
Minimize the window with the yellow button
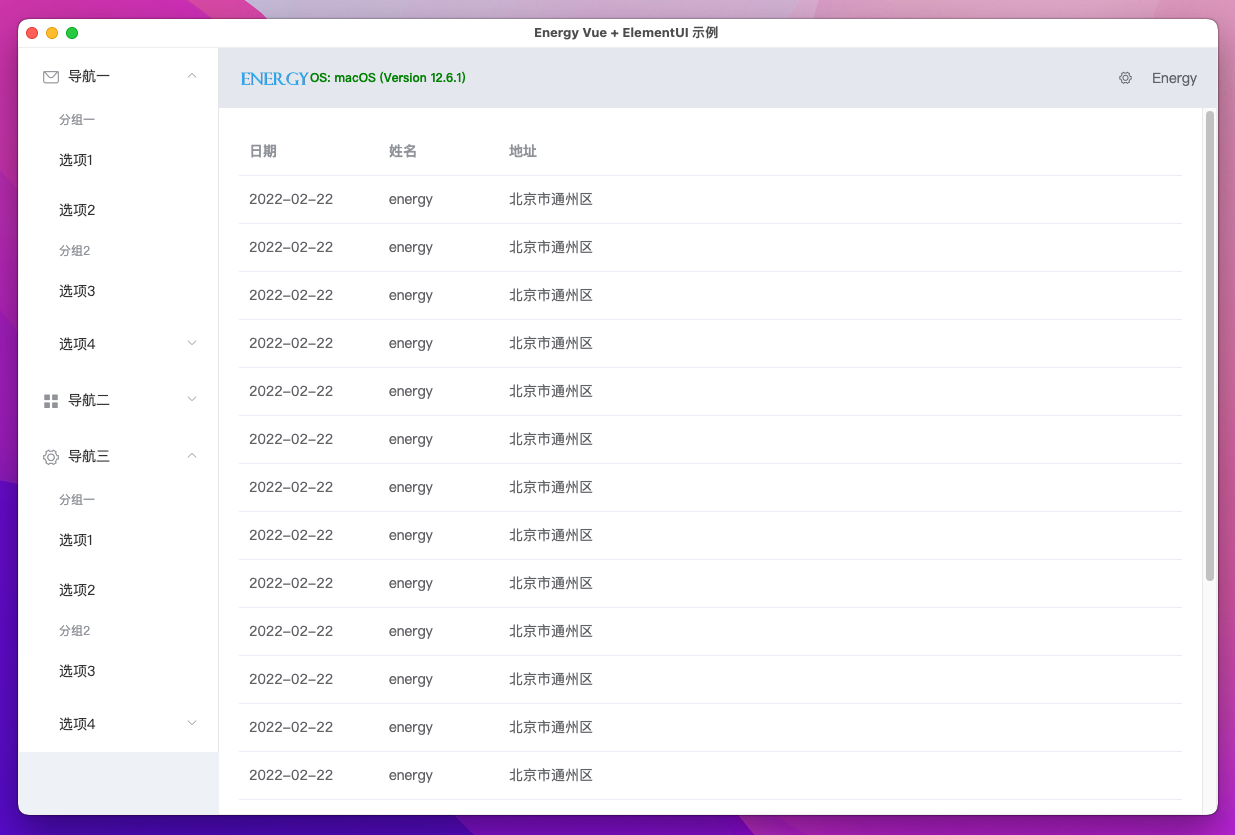52,33
